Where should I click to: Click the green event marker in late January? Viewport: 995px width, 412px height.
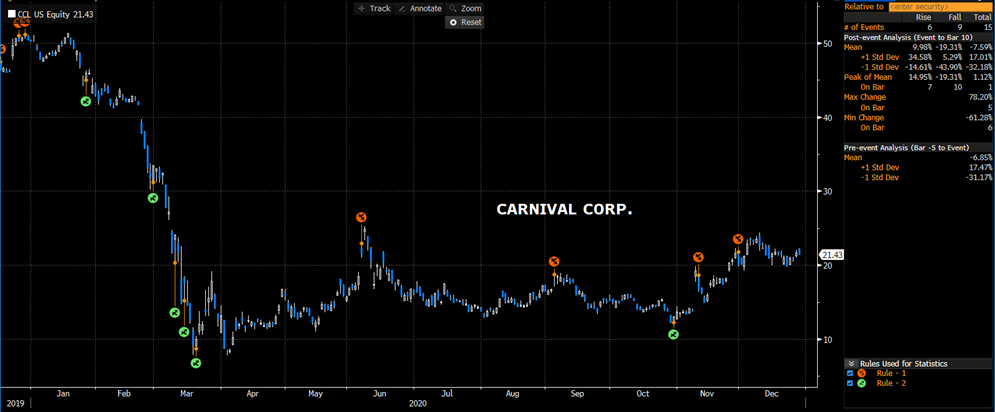tap(86, 101)
